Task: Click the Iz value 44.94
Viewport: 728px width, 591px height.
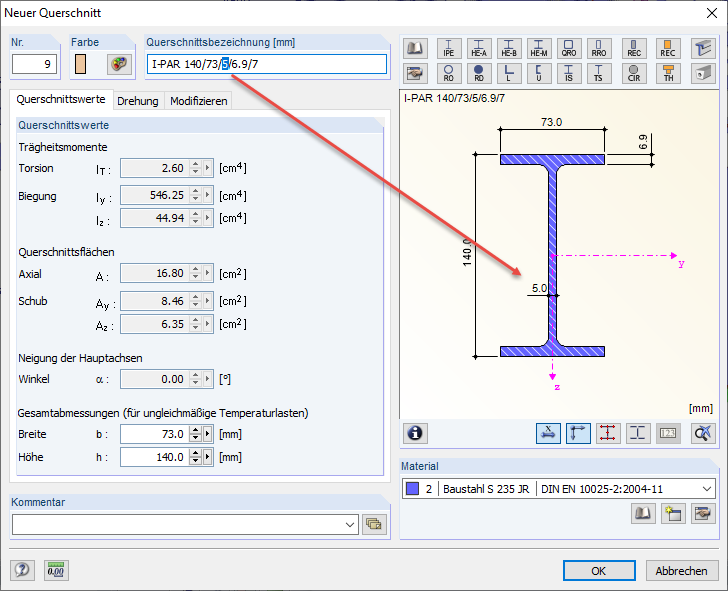Action: coord(155,218)
